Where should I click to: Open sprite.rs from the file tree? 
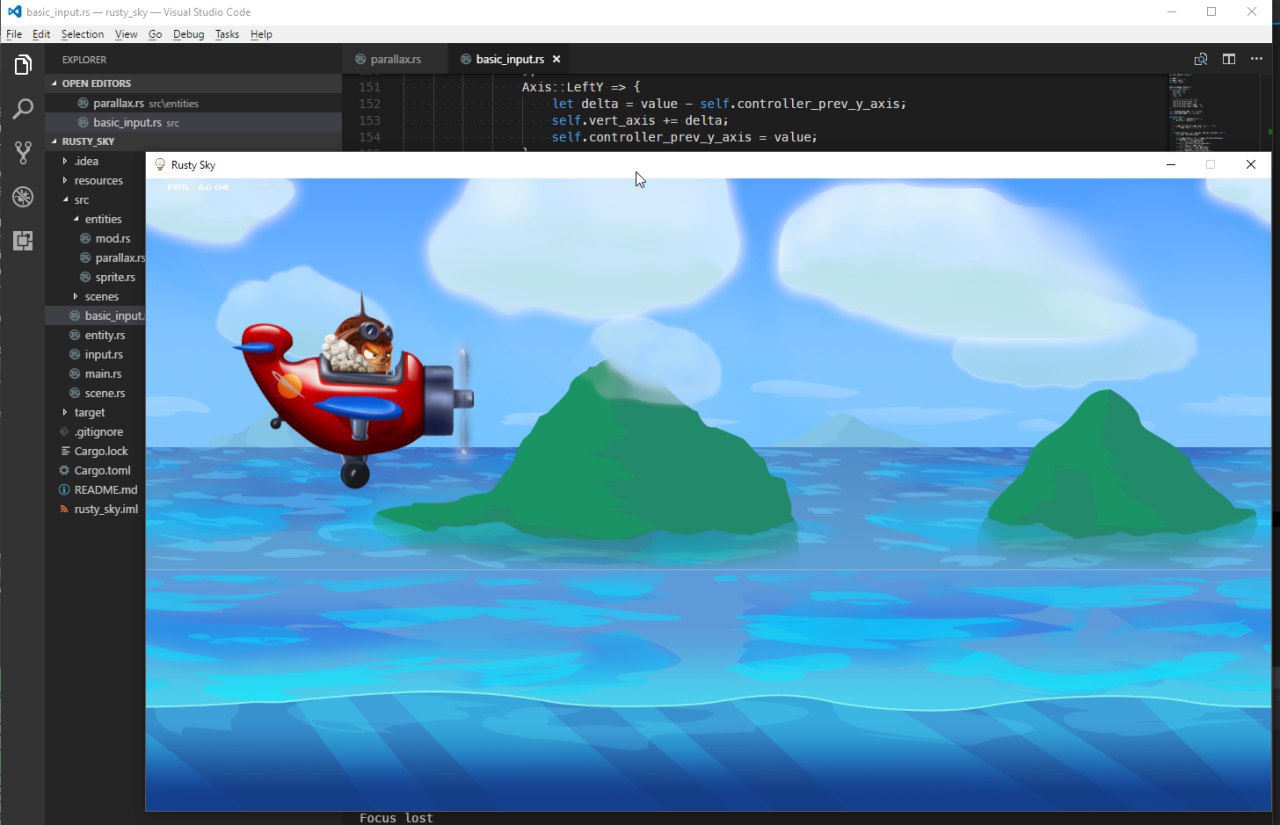click(x=115, y=277)
